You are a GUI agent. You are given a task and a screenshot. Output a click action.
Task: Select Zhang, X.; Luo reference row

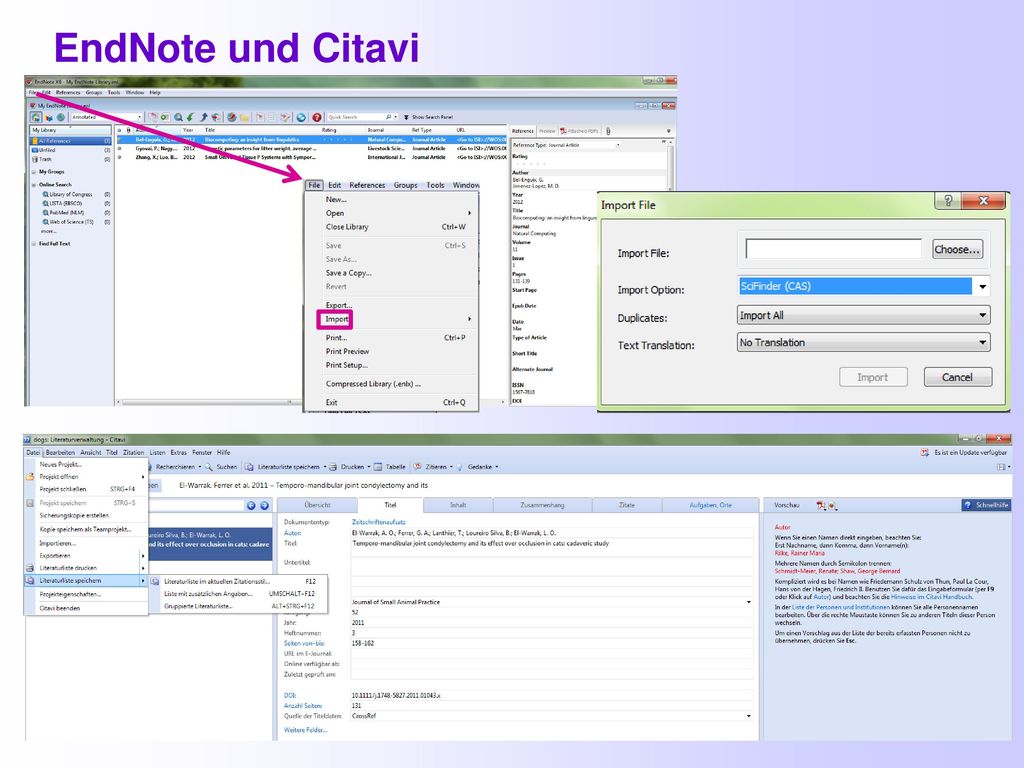312,157
